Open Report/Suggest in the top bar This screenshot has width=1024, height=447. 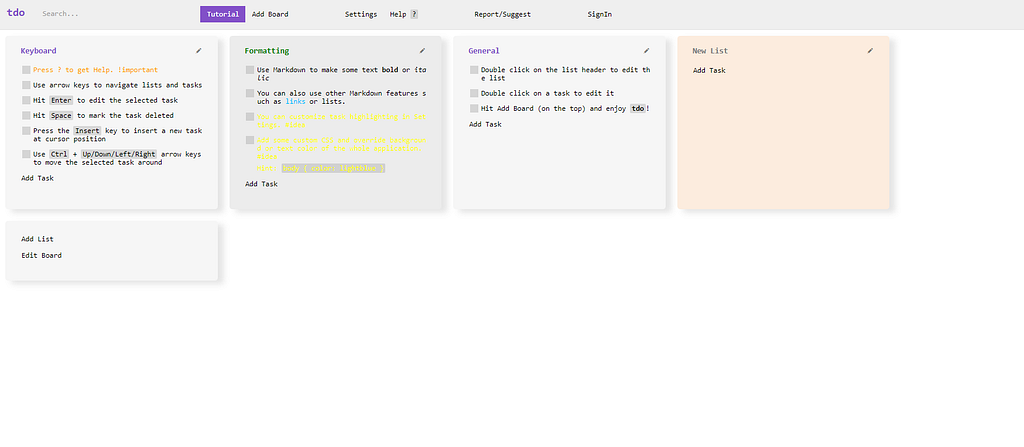click(x=503, y=14)
